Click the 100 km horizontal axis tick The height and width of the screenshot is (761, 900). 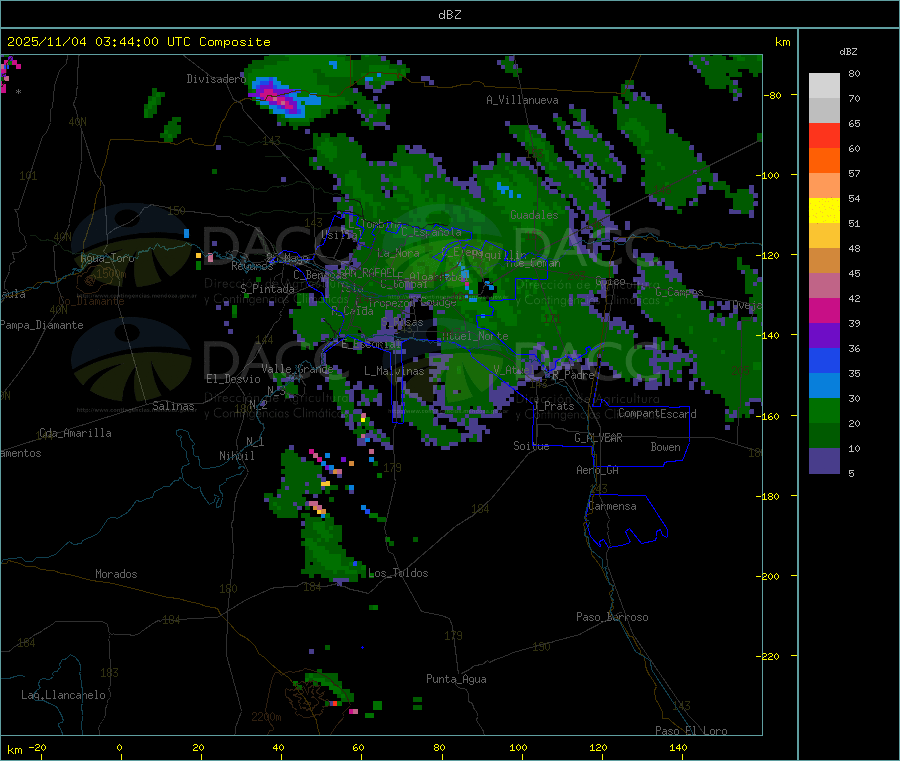tap(518, 747)
